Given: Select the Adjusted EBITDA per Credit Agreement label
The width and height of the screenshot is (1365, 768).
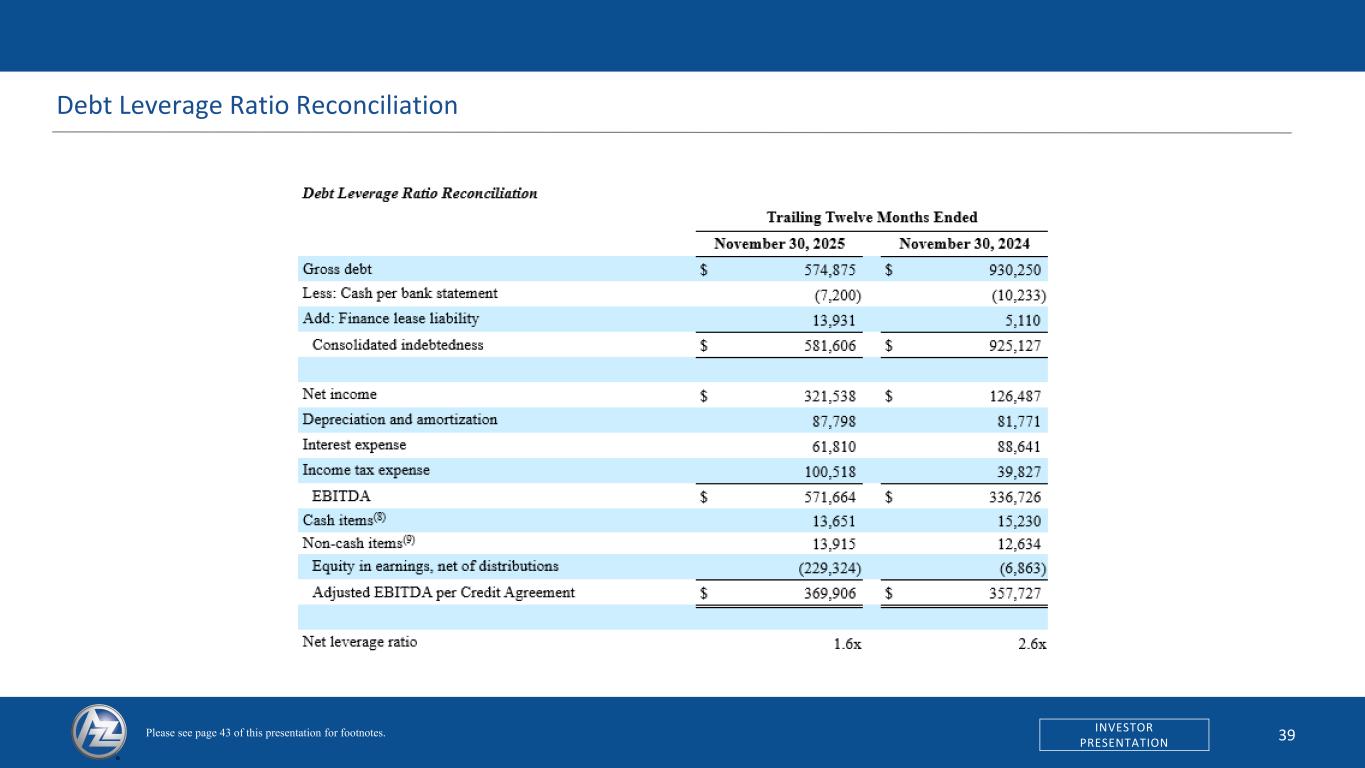Looking at the screenshot, I should [x=443, y=593].
